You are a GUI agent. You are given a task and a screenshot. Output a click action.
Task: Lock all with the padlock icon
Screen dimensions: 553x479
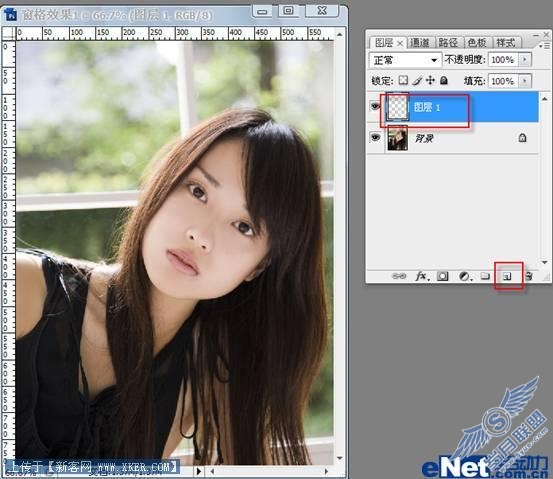(444, 80)
